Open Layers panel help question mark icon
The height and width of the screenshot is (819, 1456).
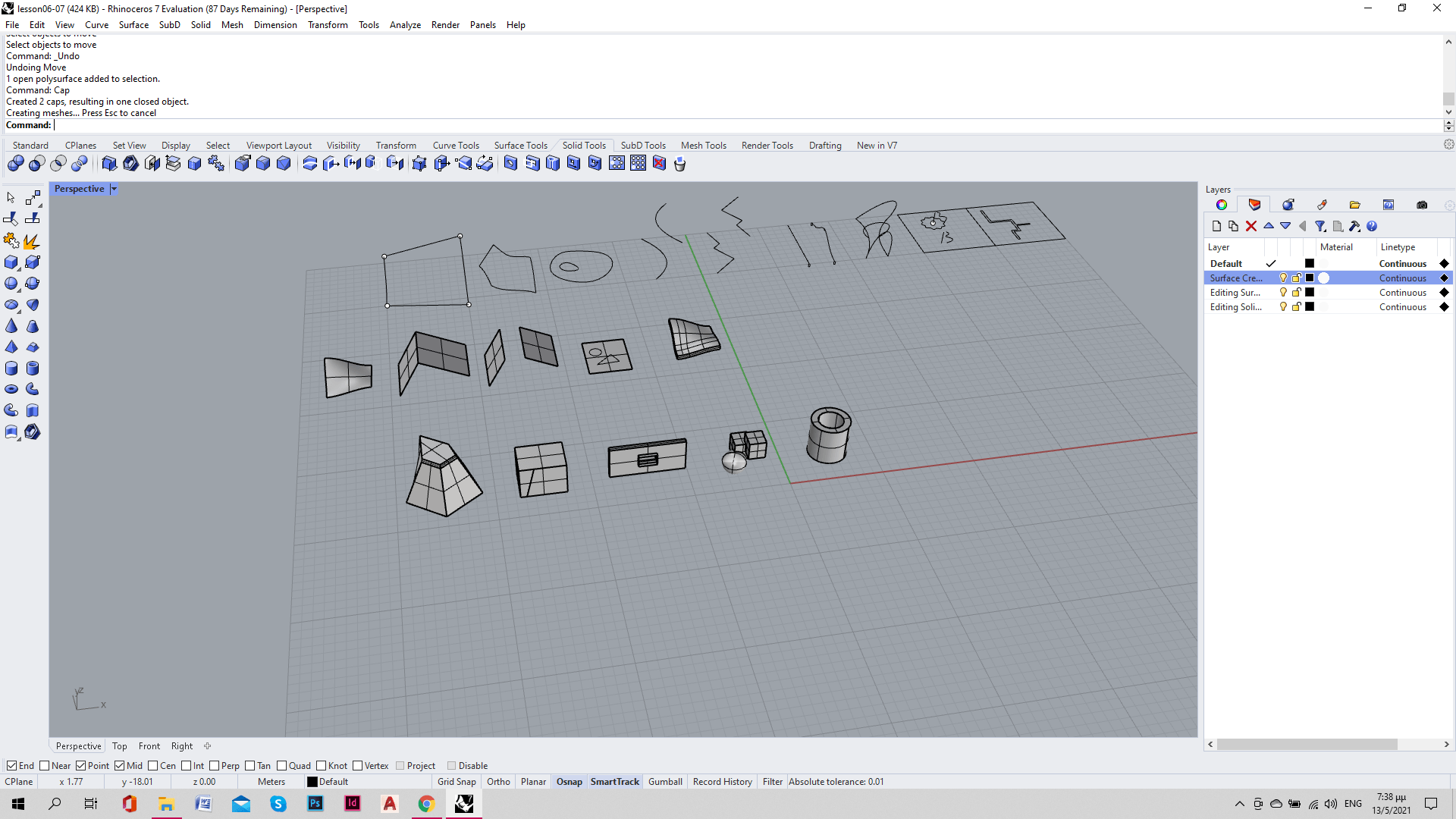coord(1372,226)
